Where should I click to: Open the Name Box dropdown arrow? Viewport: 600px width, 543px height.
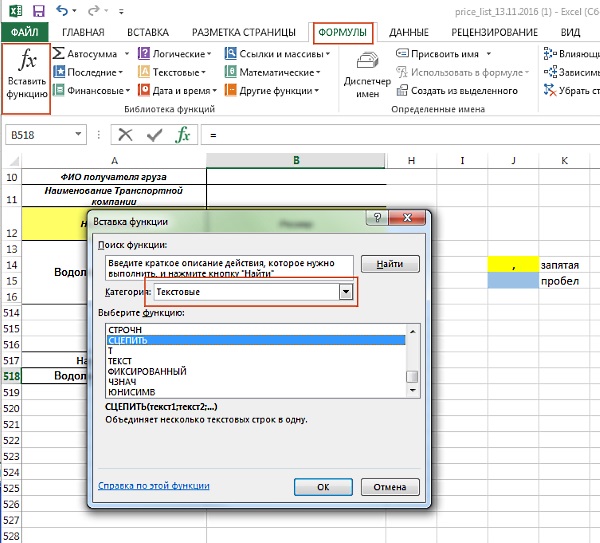tap(79, 134)
